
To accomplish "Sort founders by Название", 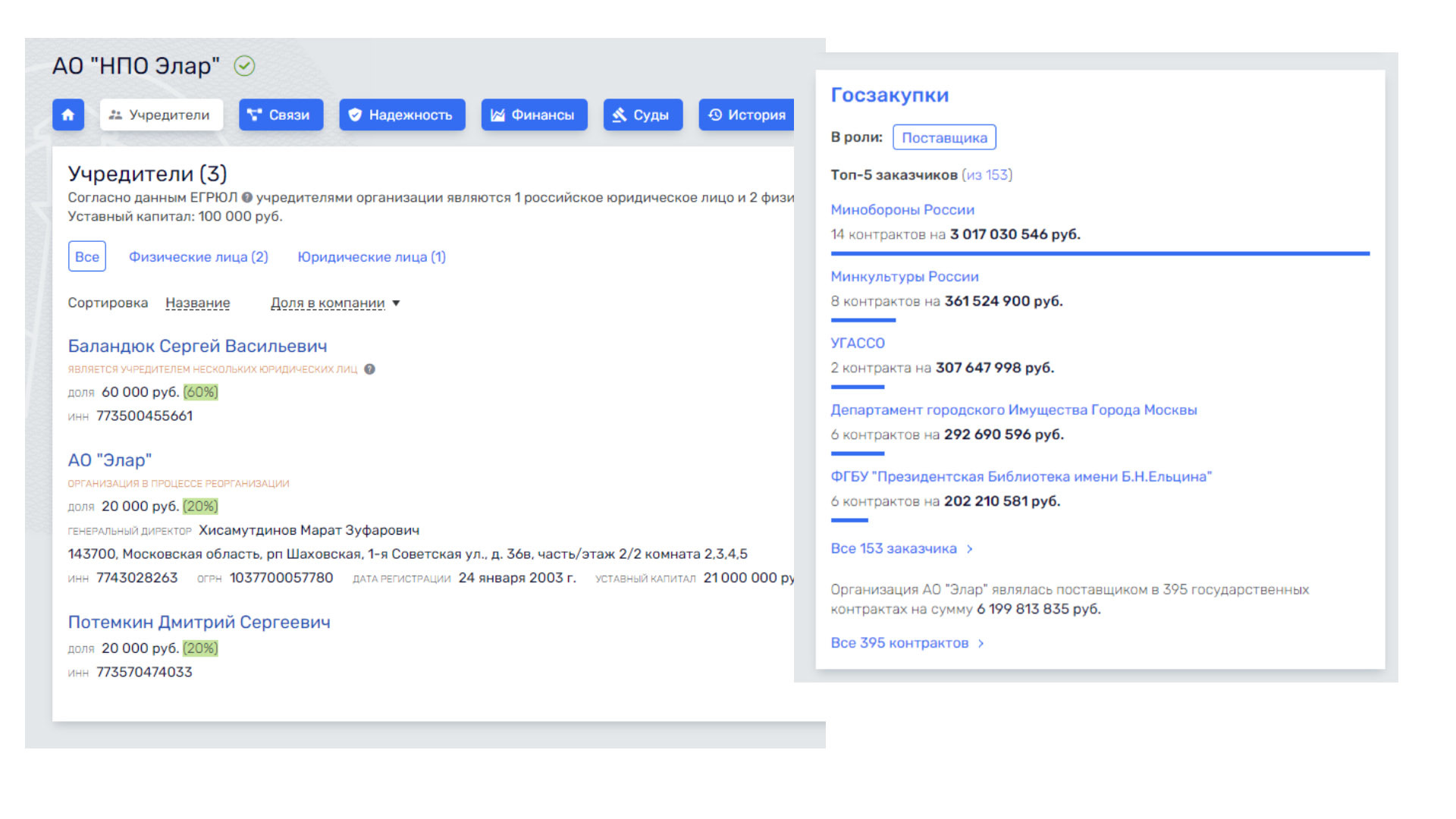I will pyautogui.click(x=198, y=303).
